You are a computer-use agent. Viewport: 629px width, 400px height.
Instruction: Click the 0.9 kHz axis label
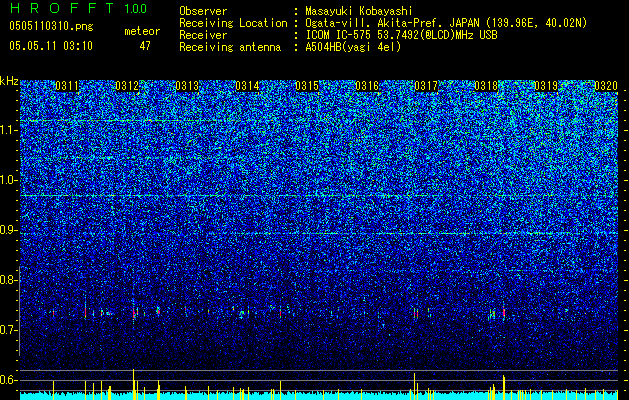9,230
